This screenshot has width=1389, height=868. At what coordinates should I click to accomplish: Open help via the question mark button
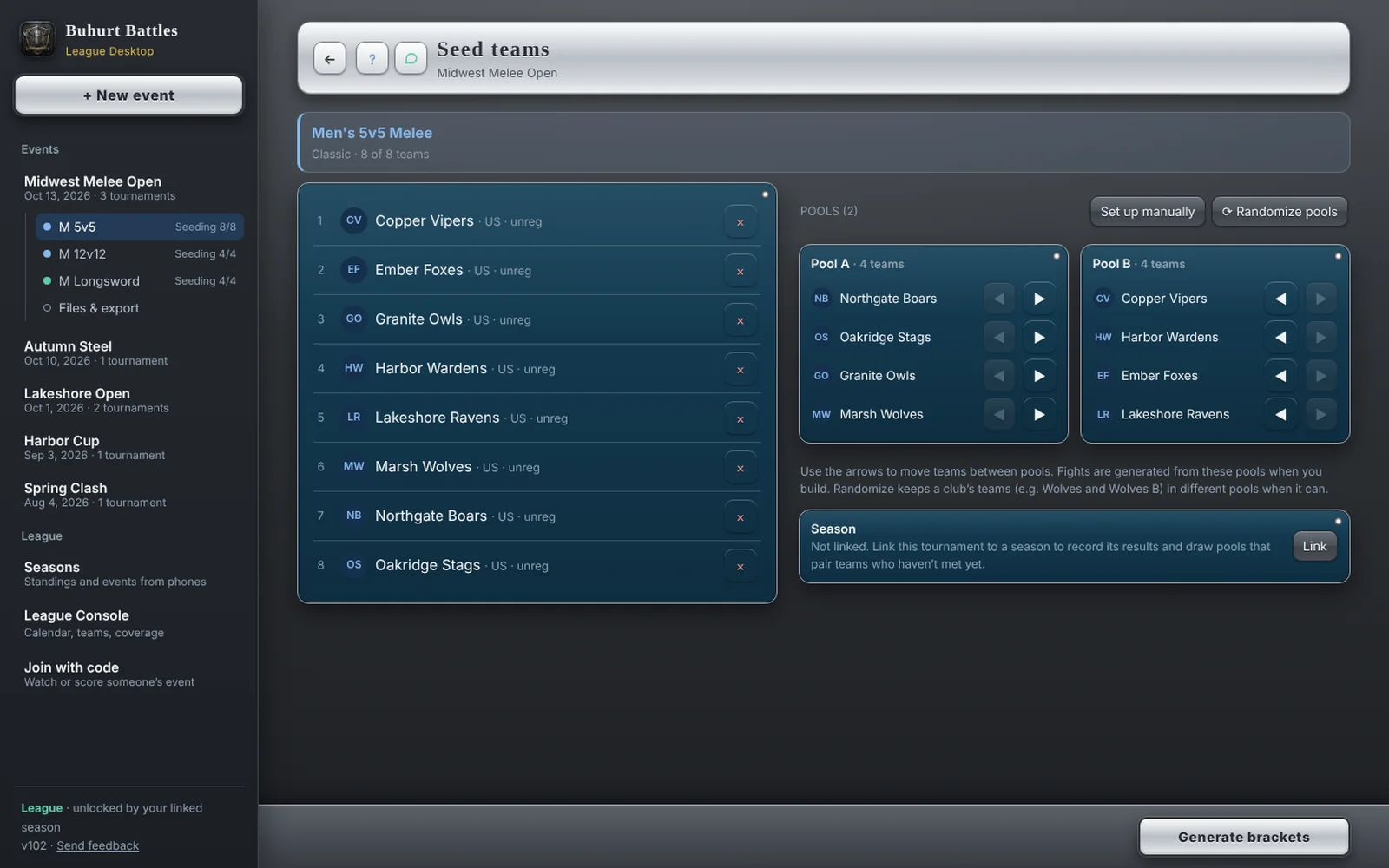[372, 59]
